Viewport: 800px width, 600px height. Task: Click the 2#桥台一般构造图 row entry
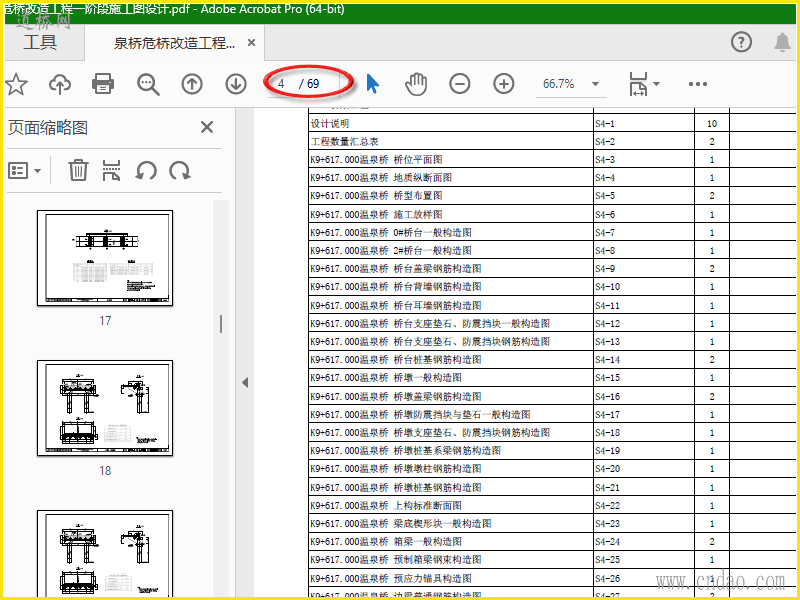(x=391, y=251)
